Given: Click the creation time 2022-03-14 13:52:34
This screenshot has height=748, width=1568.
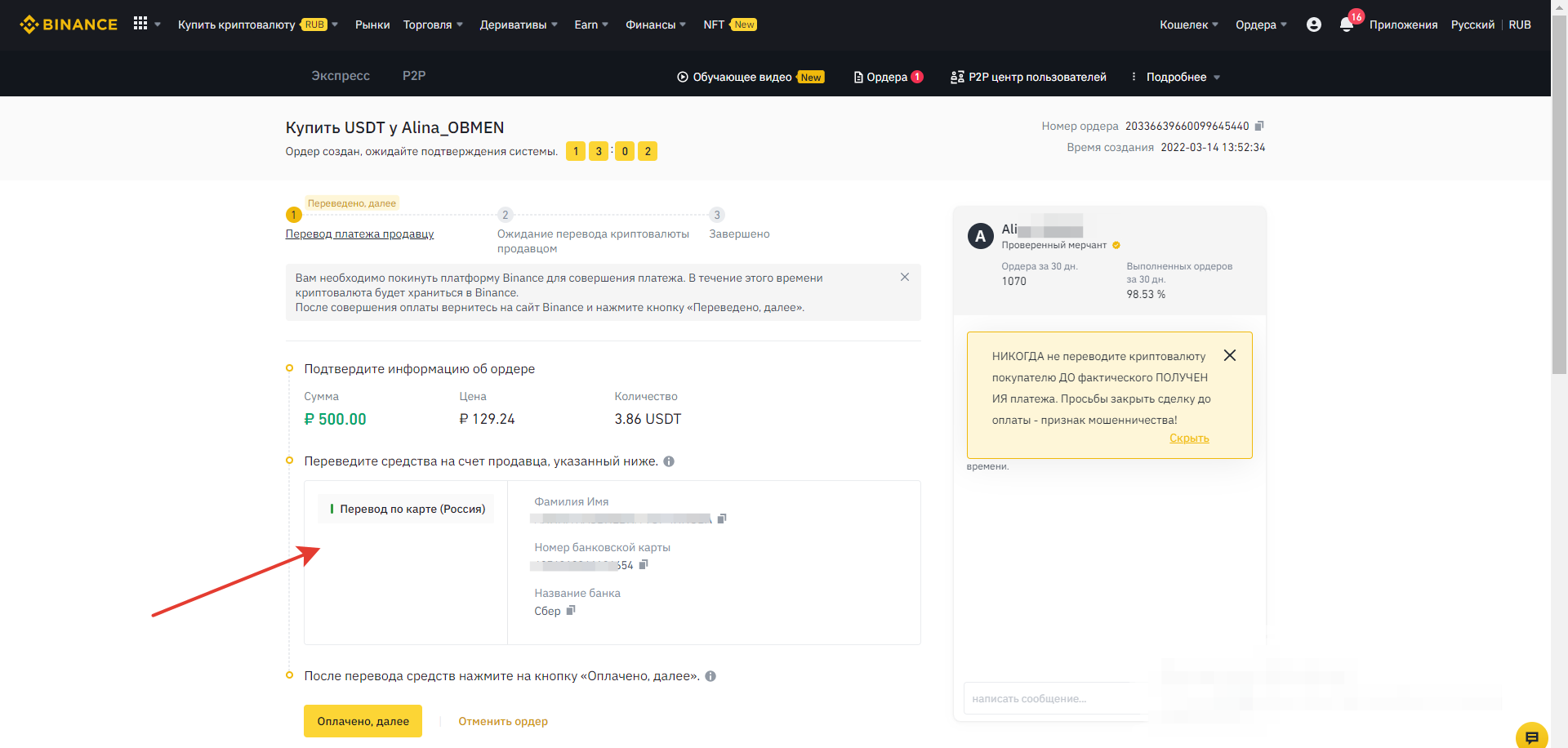Looking at the screenshot, I should [x=1213, y=147].
